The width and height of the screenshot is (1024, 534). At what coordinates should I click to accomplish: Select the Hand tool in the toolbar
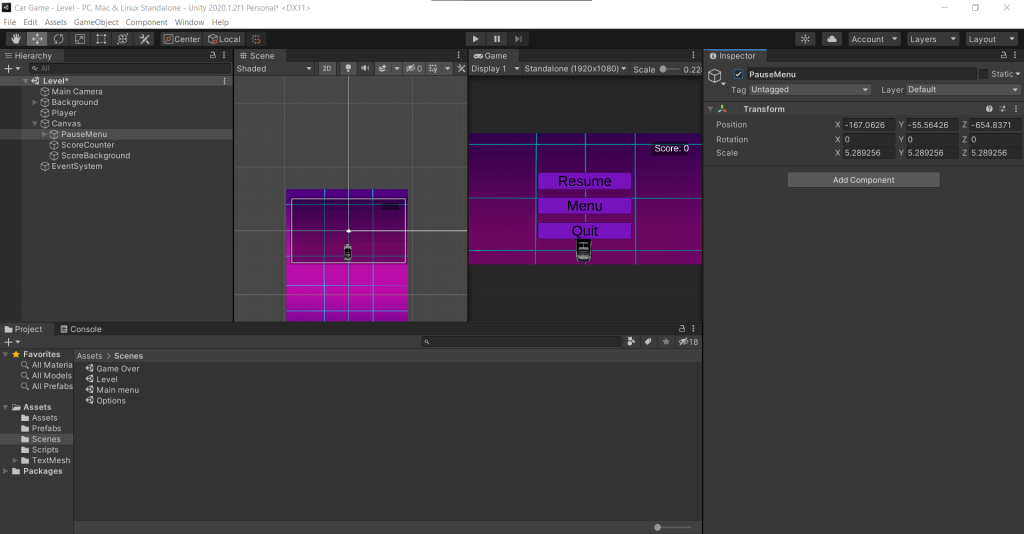15,39
